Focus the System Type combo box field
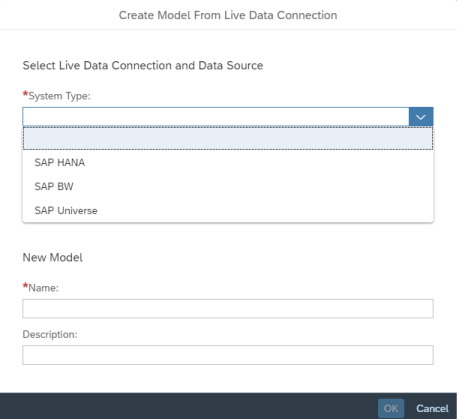459x420 pixels. point(216,117)
